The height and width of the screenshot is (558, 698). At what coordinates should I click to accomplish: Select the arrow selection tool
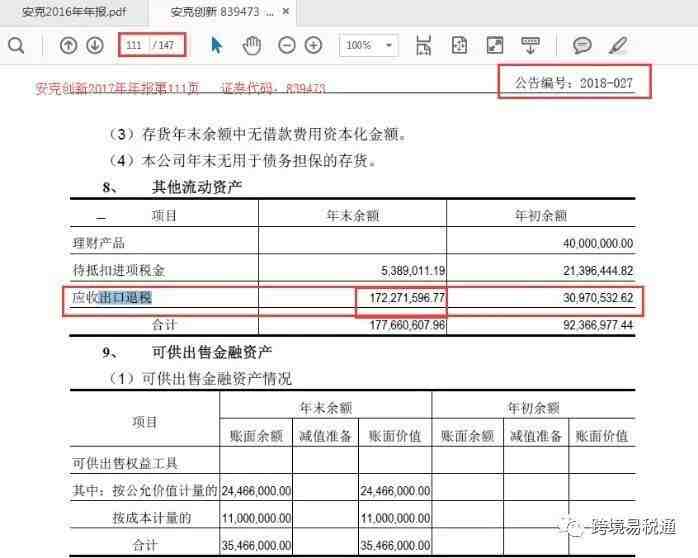tap(217, 46)
